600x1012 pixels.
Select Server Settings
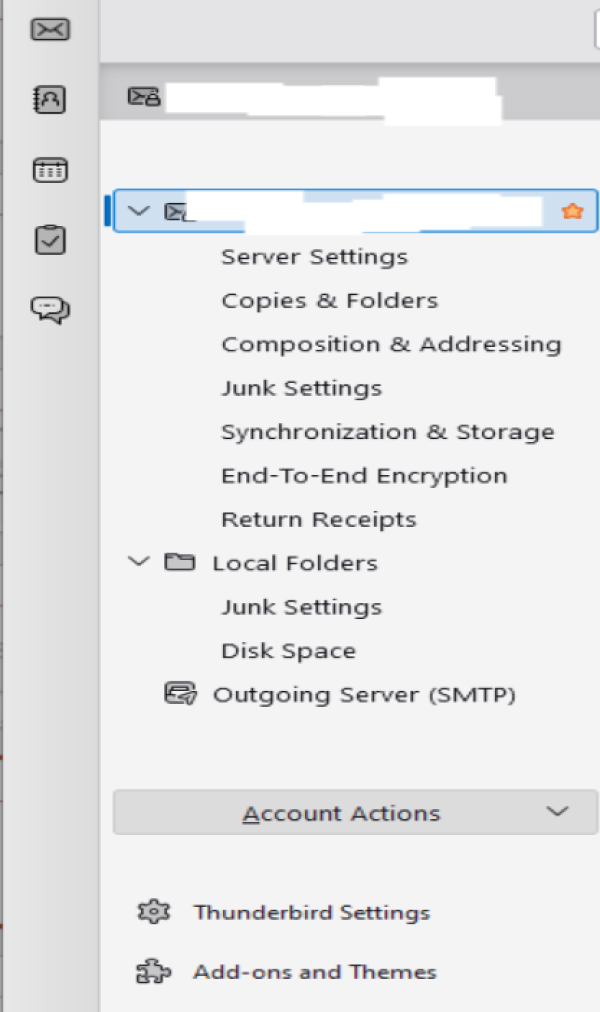click(x=314, y=257)
